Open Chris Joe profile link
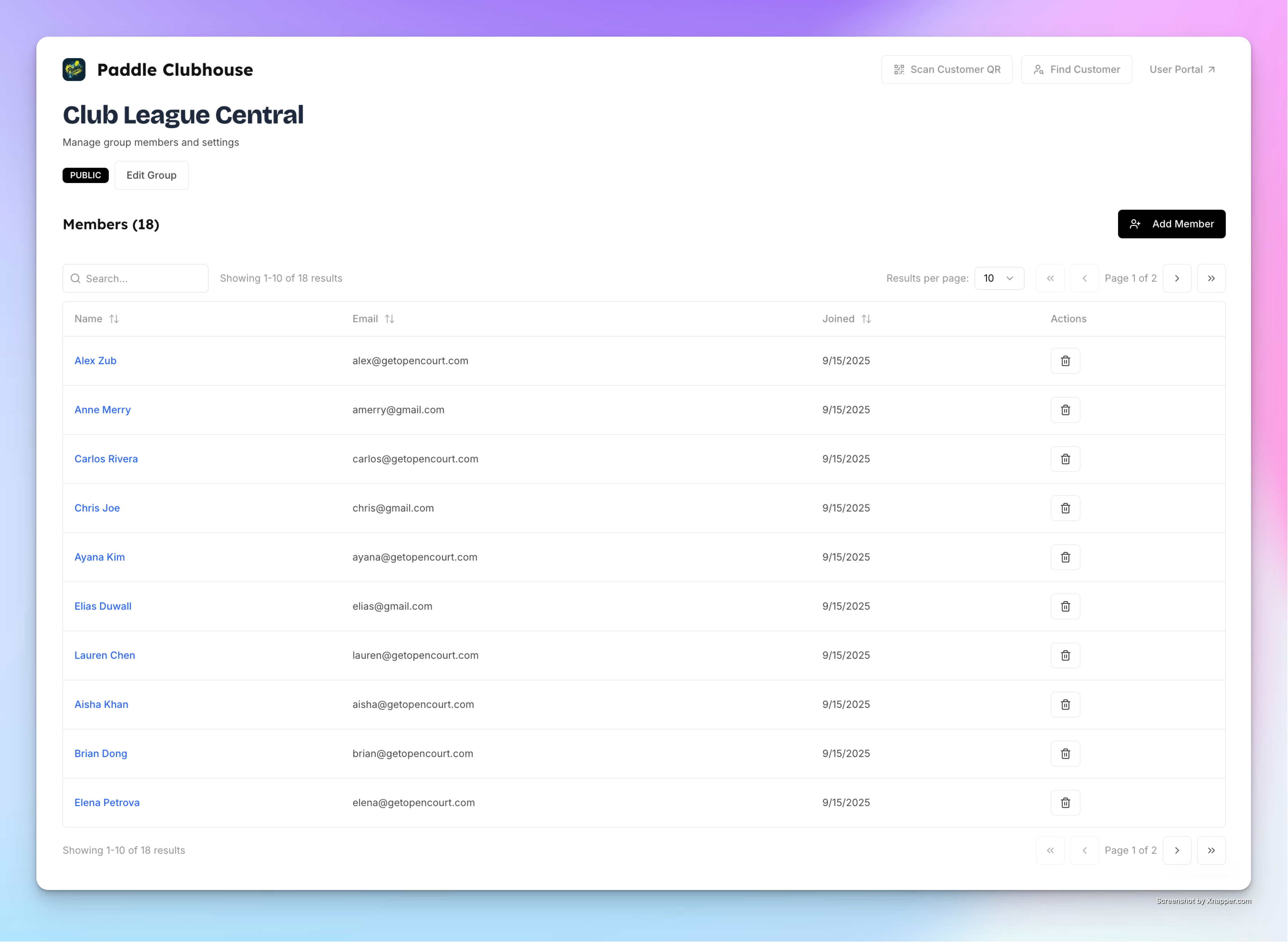 coord(97,508)
